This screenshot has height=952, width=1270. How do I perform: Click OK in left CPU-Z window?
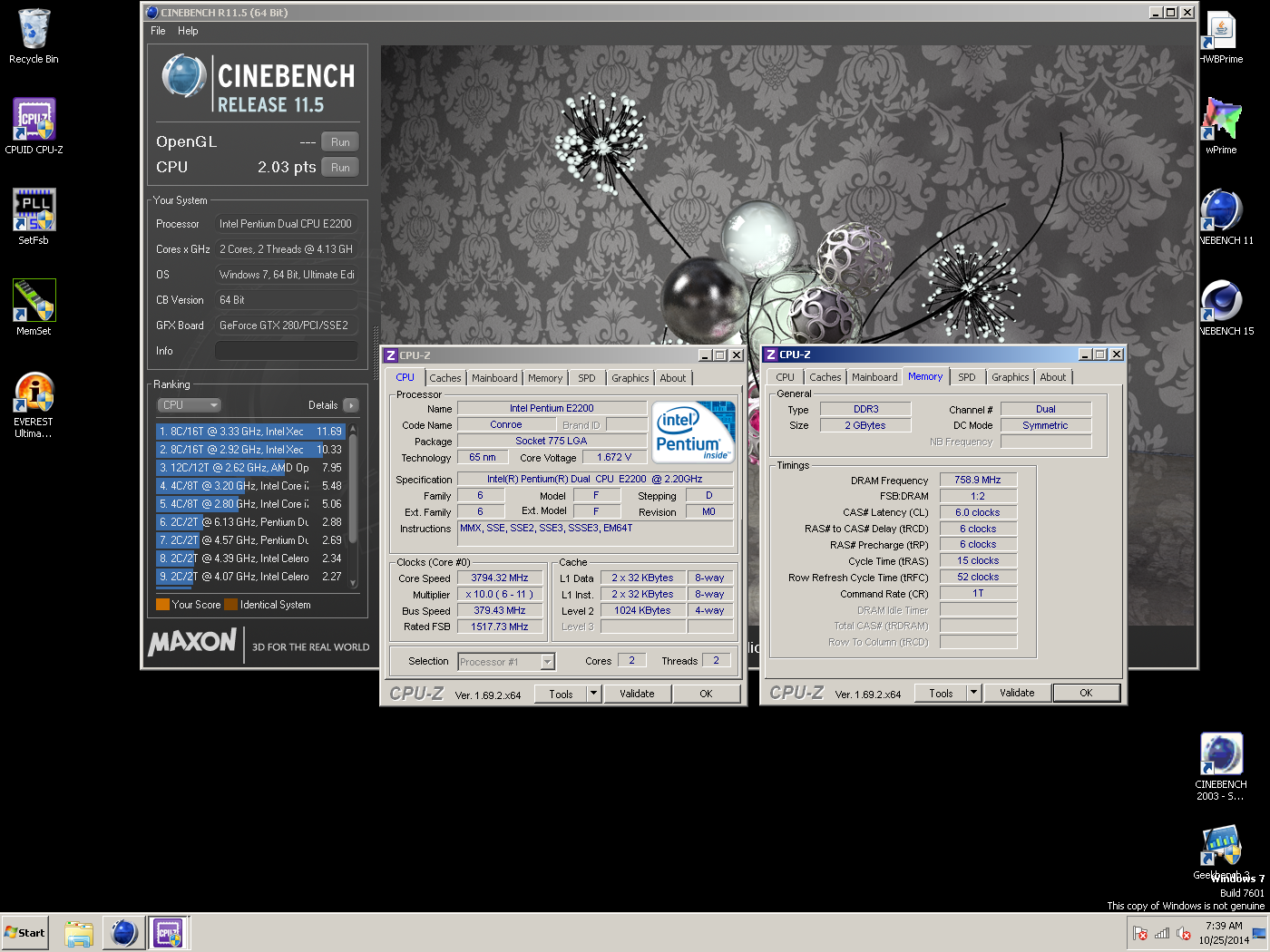(706, 695)
